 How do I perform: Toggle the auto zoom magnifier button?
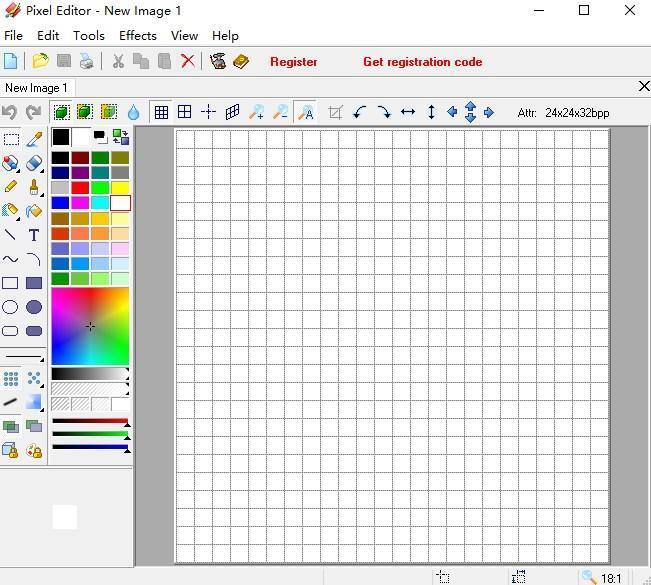pos(306,112)
